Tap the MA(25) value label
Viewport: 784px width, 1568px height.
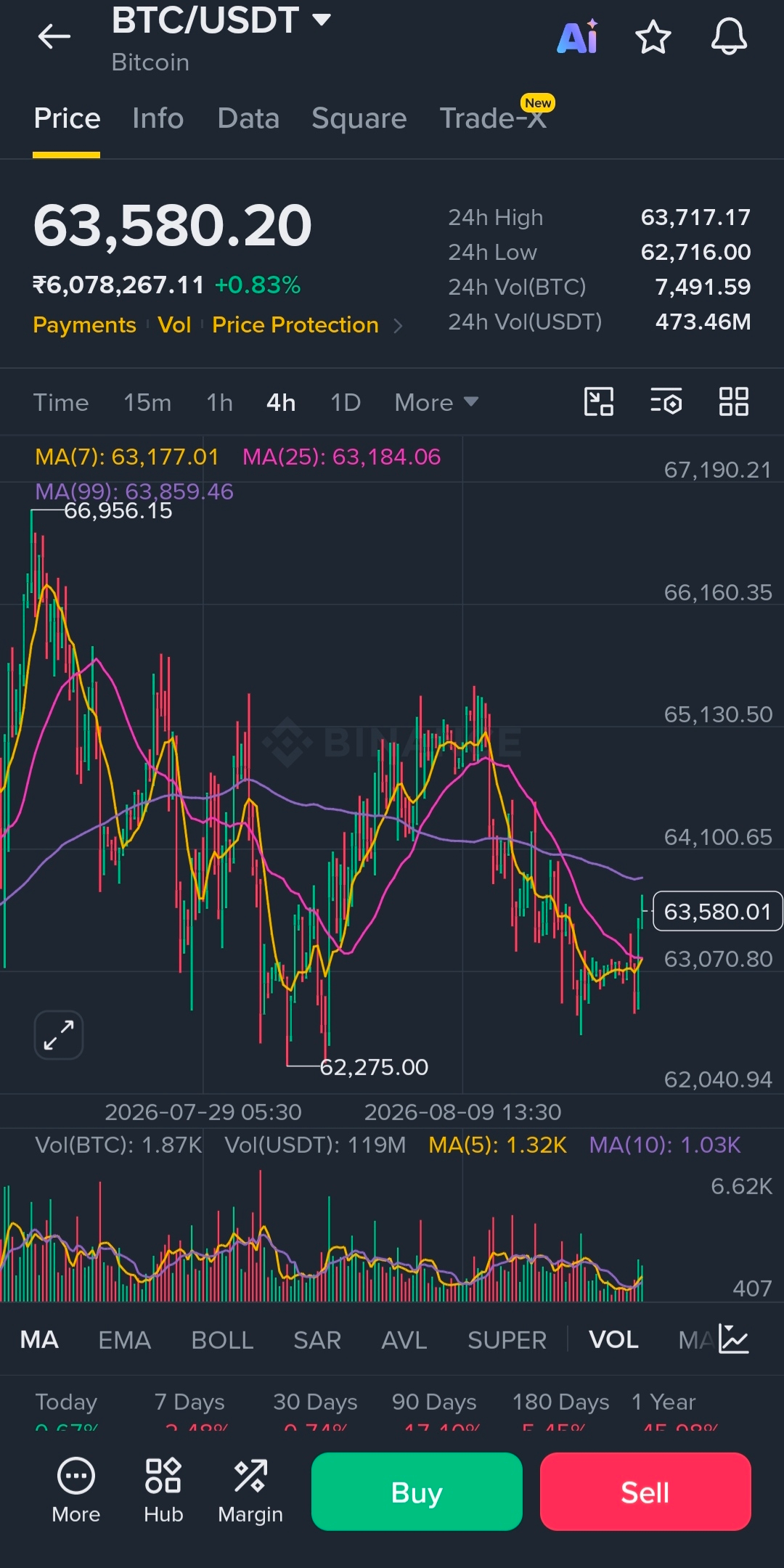(x=341, y=457)
